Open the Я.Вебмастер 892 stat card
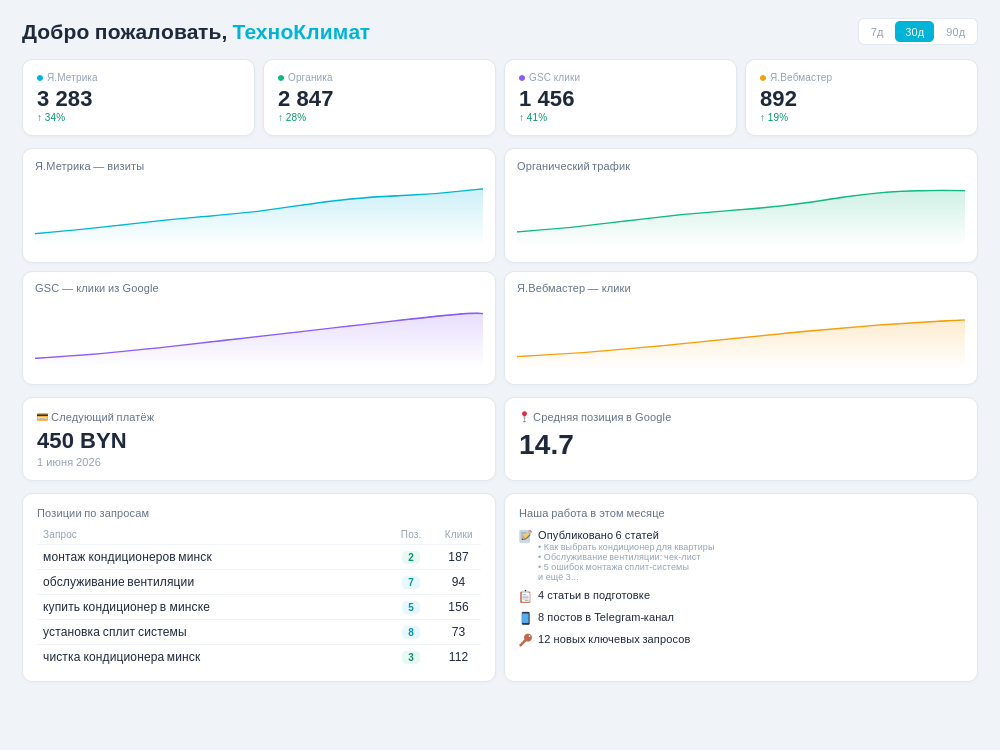The width and height of the screenshot is (1000, 750). pyautogui.click(x=861, y=98)
